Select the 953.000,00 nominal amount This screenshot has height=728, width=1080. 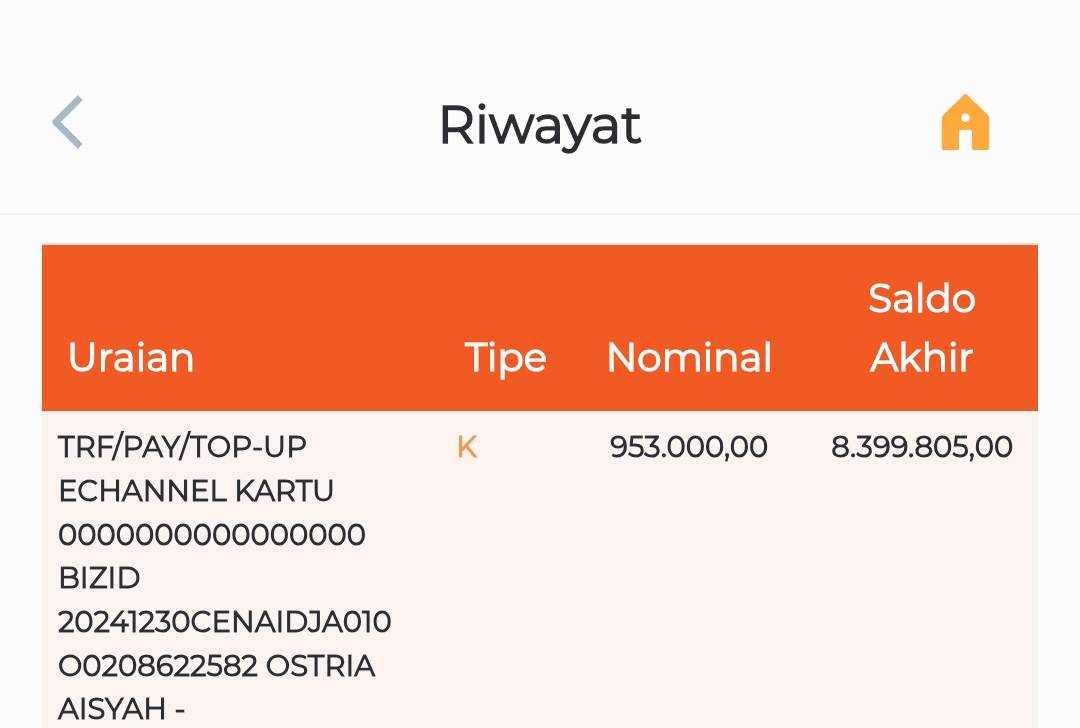pyautogui.click(x=689, y=447)
